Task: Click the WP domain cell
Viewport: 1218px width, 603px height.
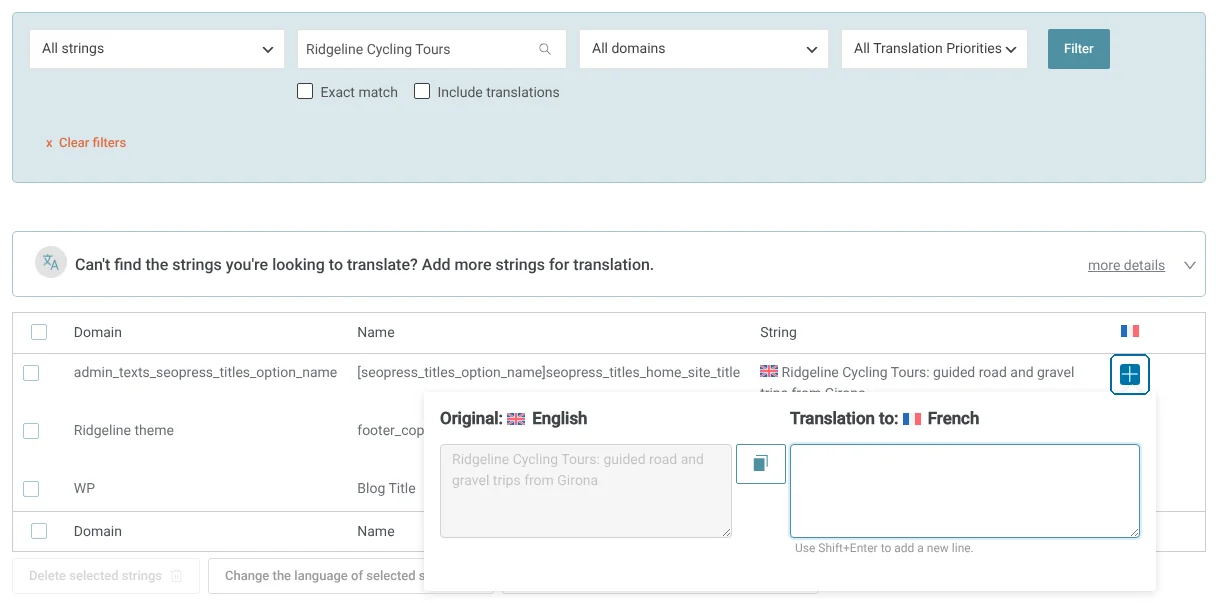Action: tap(84, 489)
